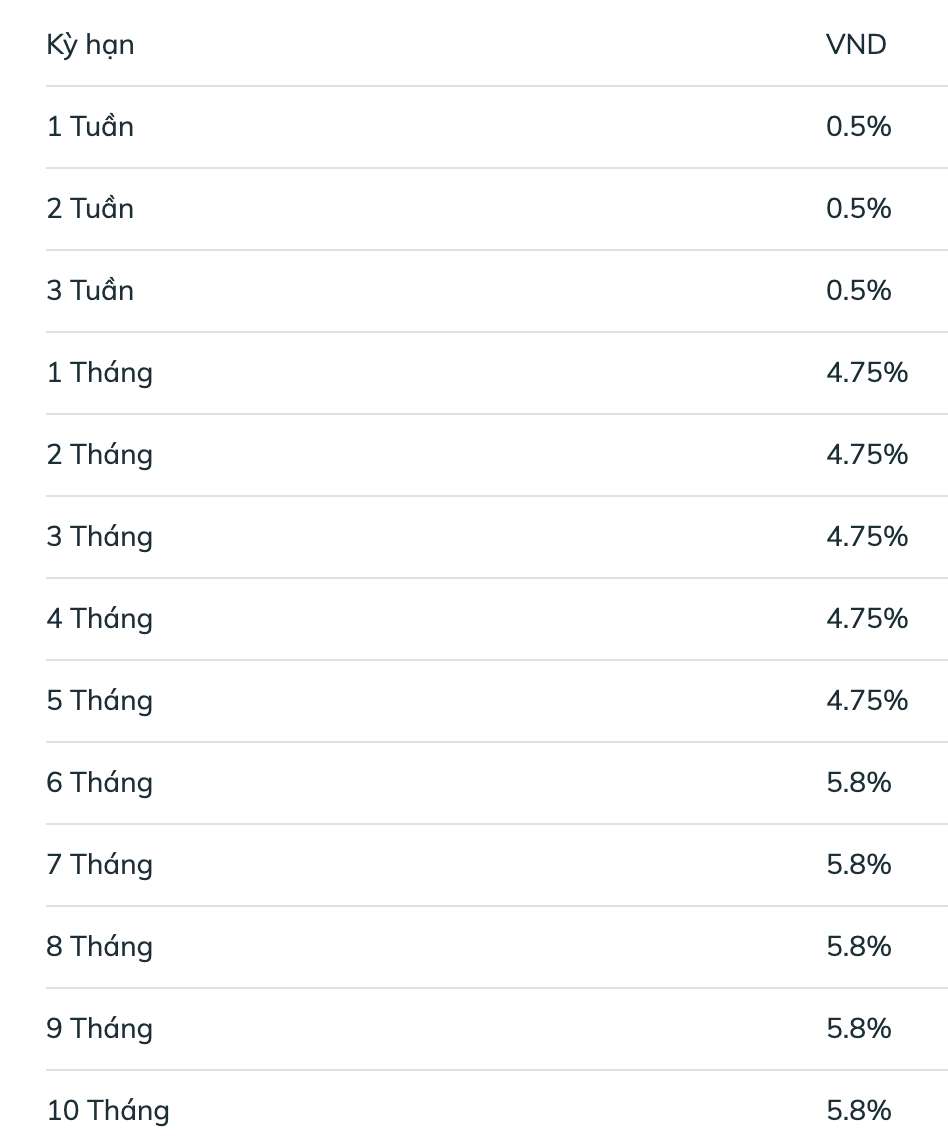
Task: Click the 4.75% rate for 1 Tháng
Action: 867,373
